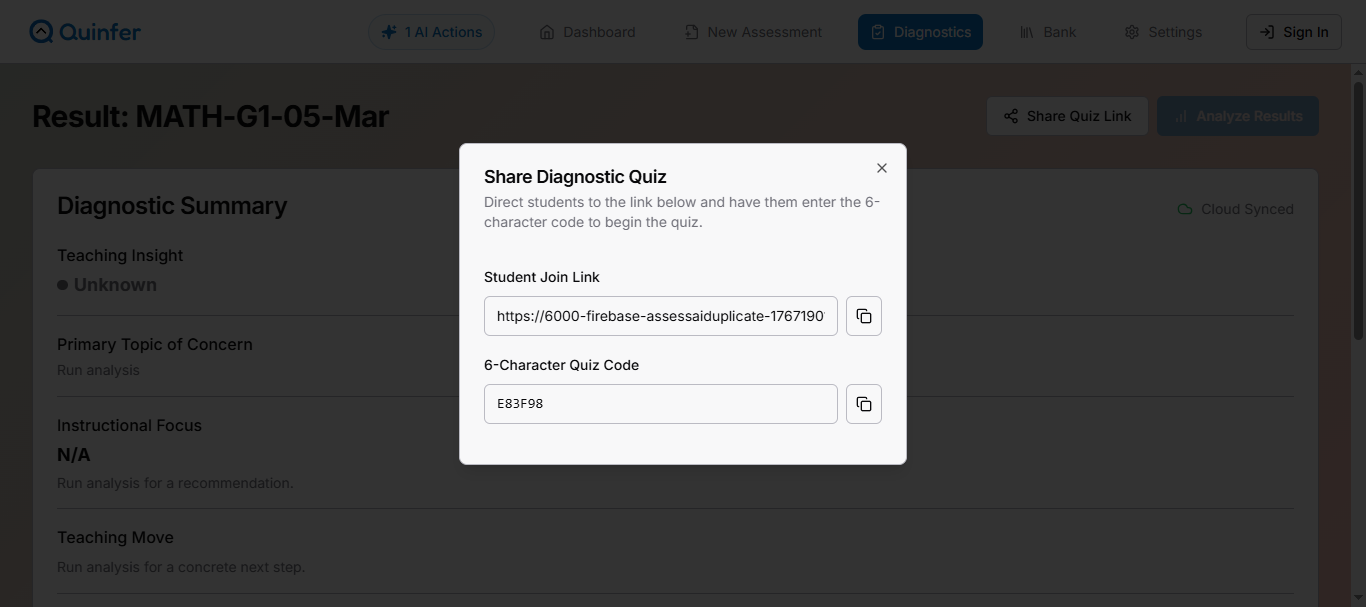Viewport: 1366px width, 607px height.
Task: Close the Share Diagnostic Quiz dialog
Action: tap(881, 168)
